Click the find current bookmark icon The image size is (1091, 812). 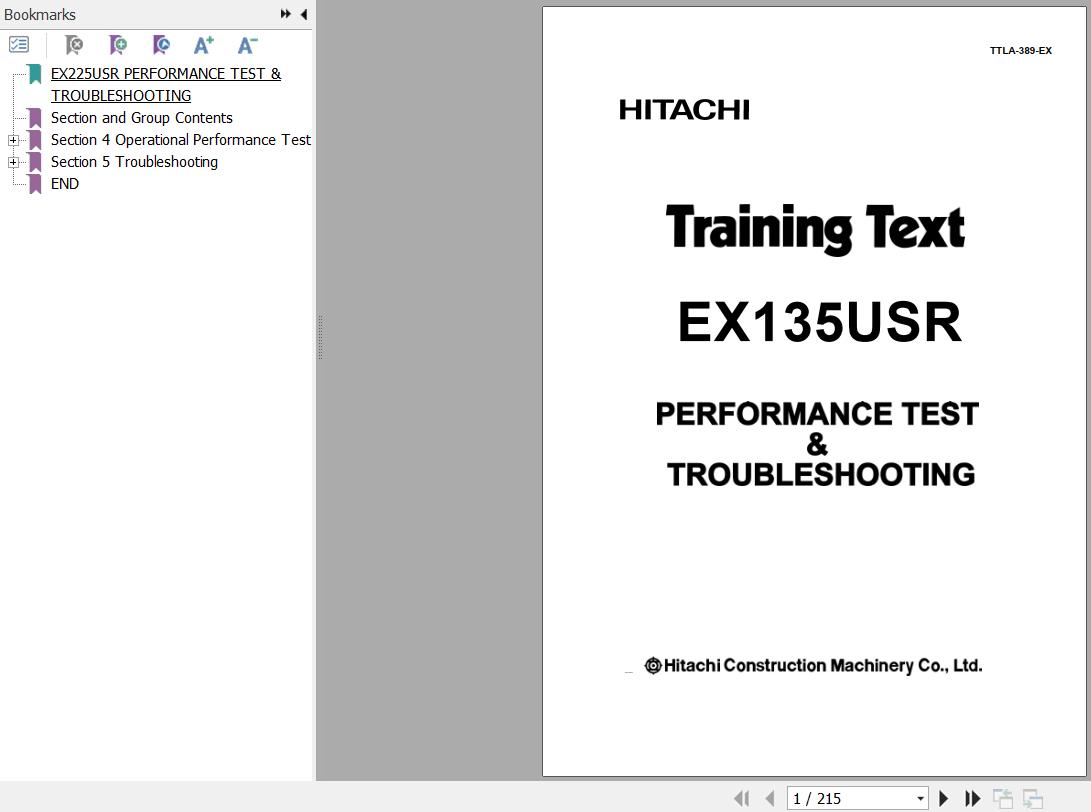click(161, 45)
